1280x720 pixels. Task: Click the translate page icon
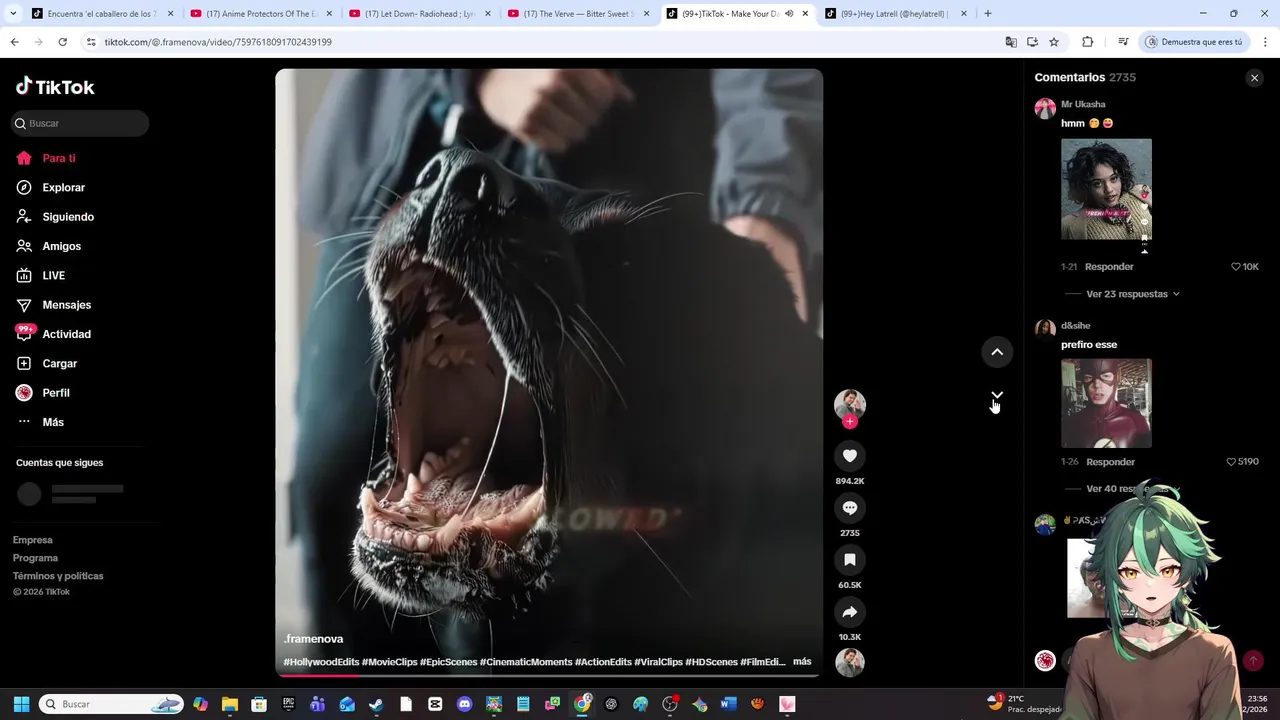(1011, 42)
